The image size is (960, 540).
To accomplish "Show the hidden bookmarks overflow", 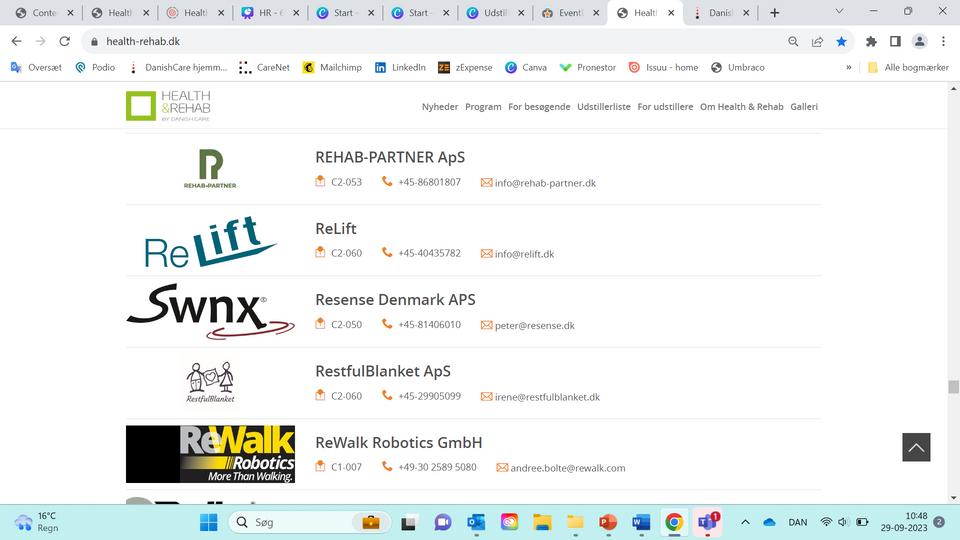I will point(849,67).
